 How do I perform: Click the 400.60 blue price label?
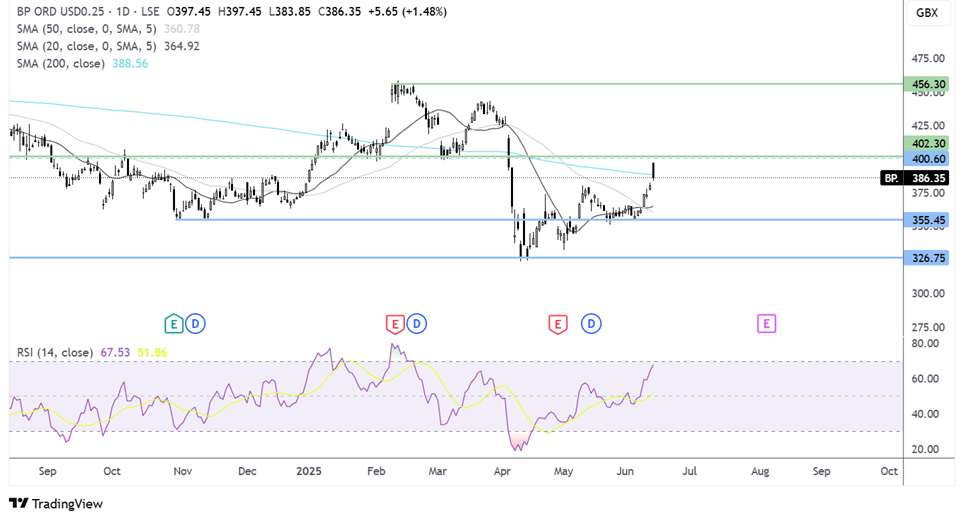(x=926, y=159)
